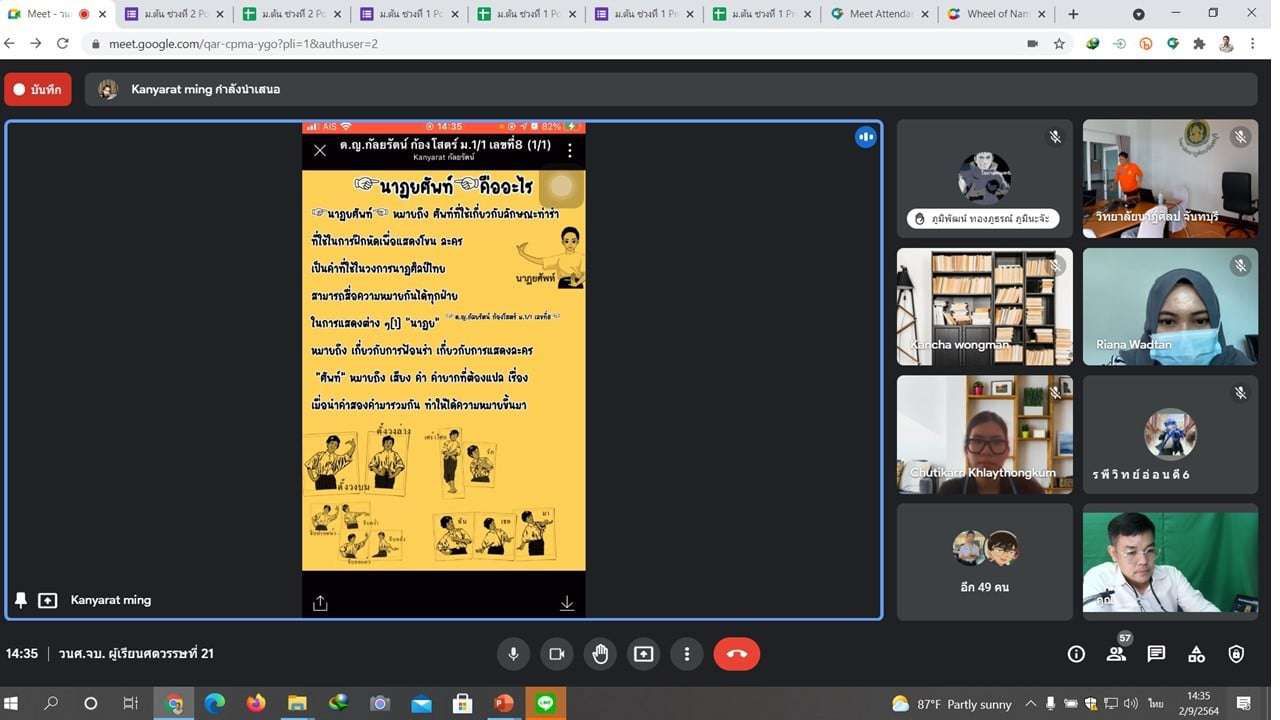Bookmark this page with star icon

pyautogui.click(x=1059, y=44)
